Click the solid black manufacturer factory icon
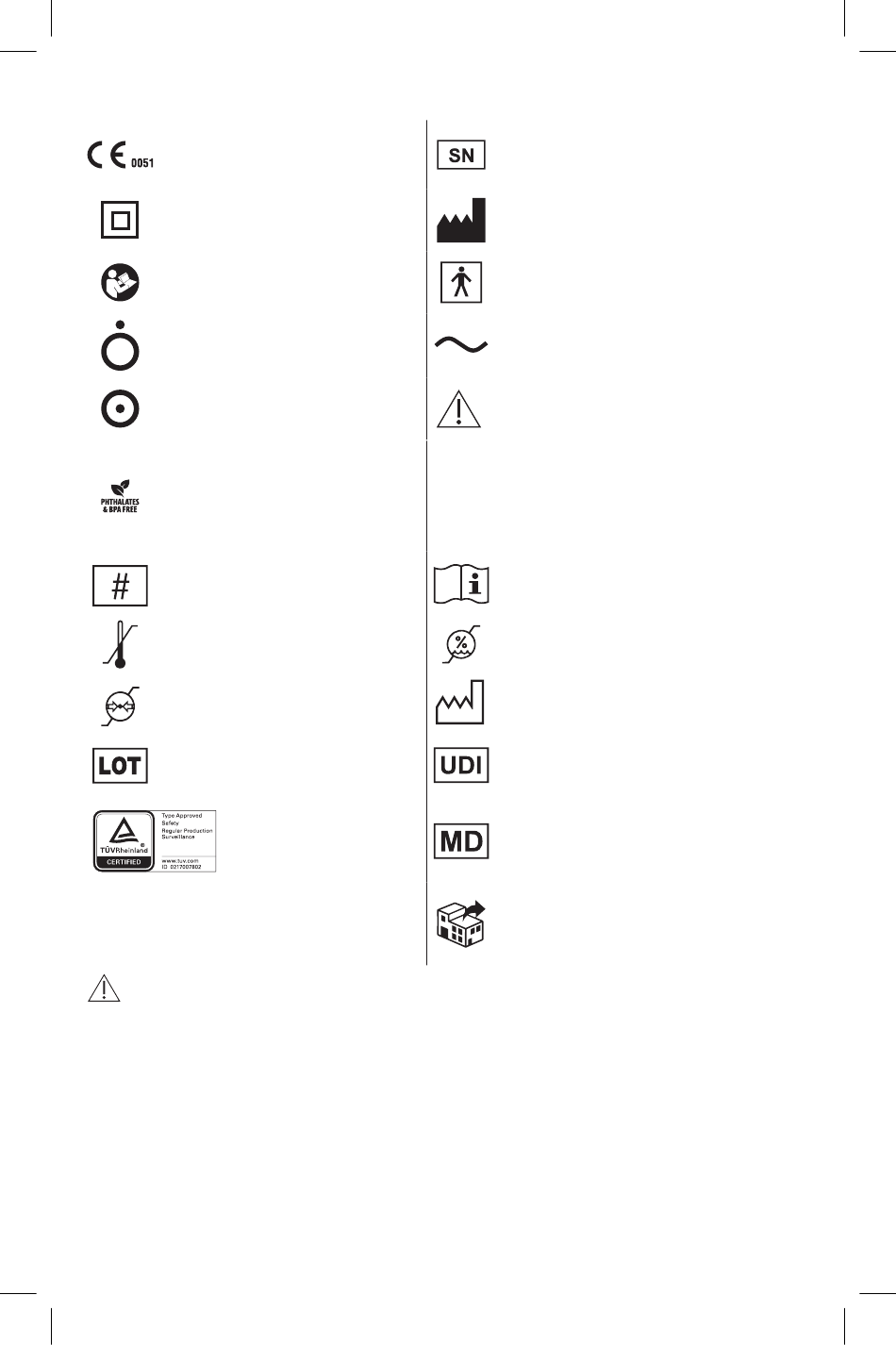The width and height of the screenshot is (896, 1345). click(461, 220)
